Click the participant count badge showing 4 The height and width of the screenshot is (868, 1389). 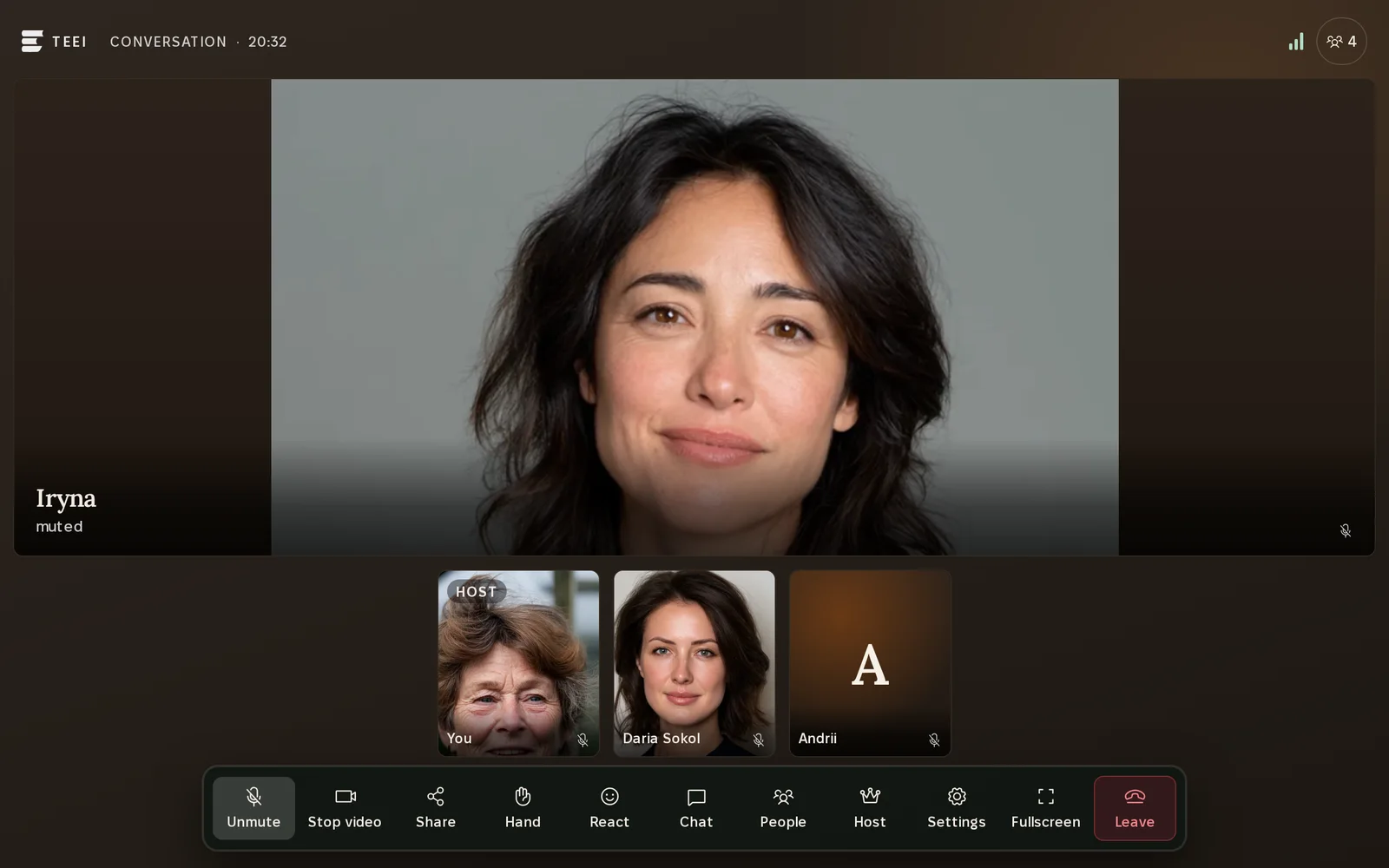pyautogui.click(x=1341, y=41)
